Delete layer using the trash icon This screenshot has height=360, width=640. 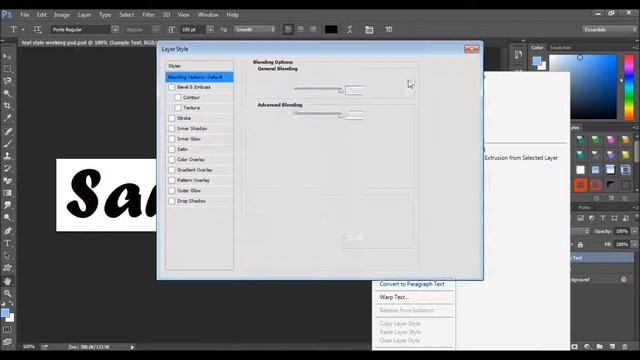[x=625, y=347]
